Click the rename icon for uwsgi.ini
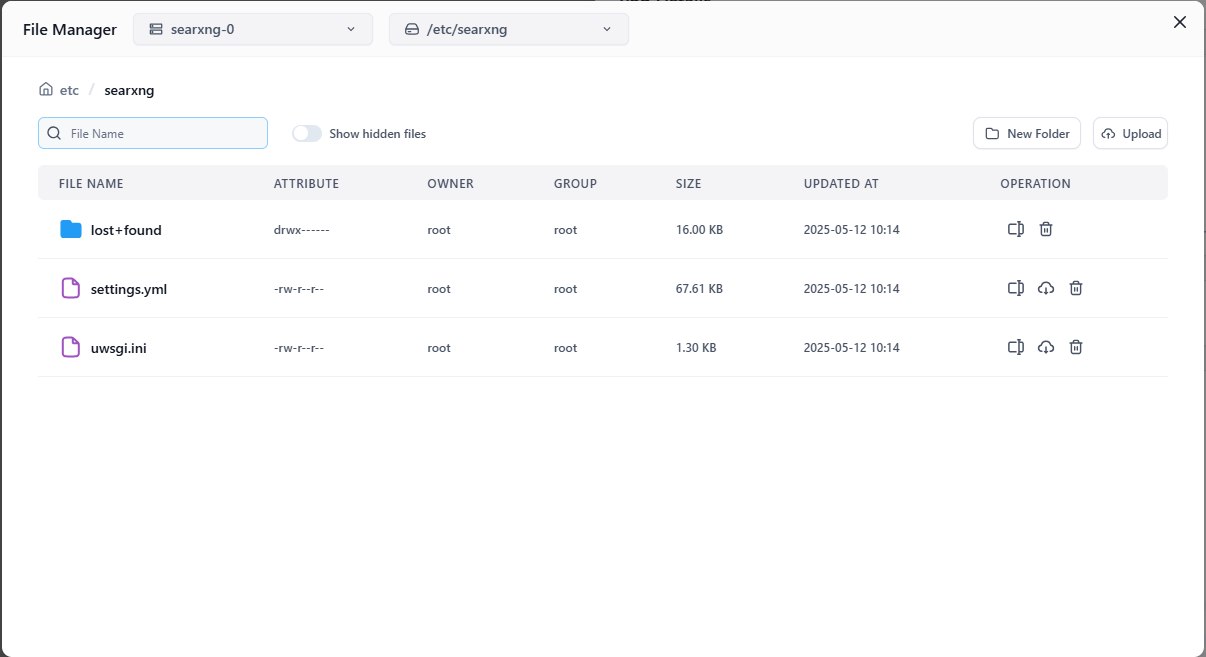This screenshot has height=657, width=1206. (1015, 347)
